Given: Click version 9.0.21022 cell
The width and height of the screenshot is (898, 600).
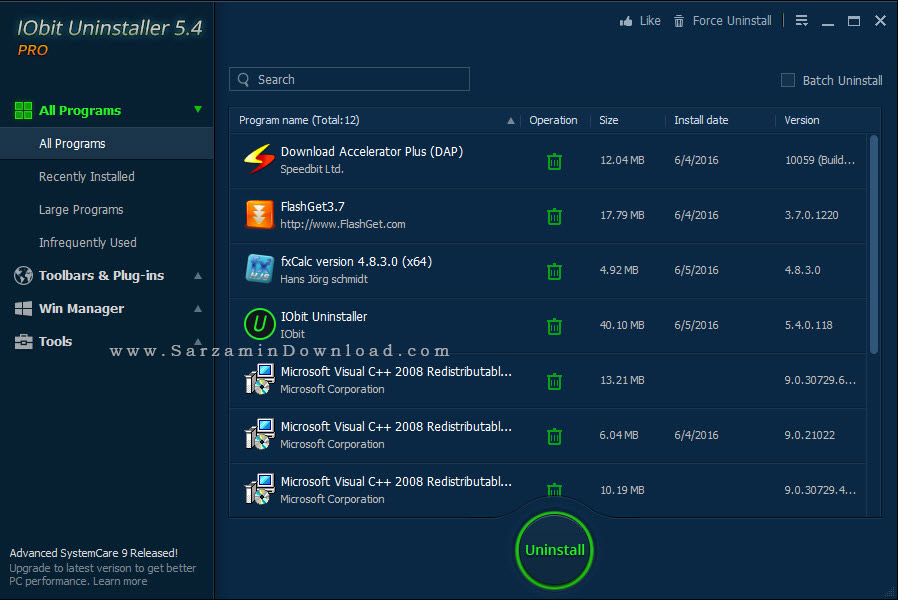Looking at the screenshot, I should click(809, 435).
